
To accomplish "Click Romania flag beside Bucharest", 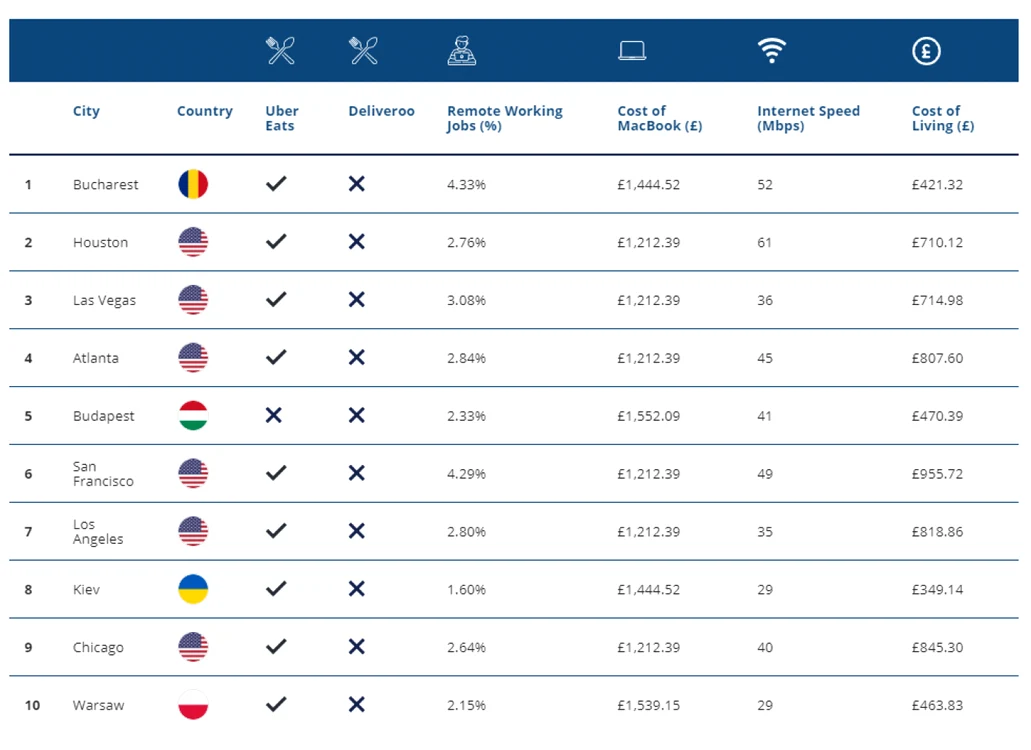I will click(193, 184).
